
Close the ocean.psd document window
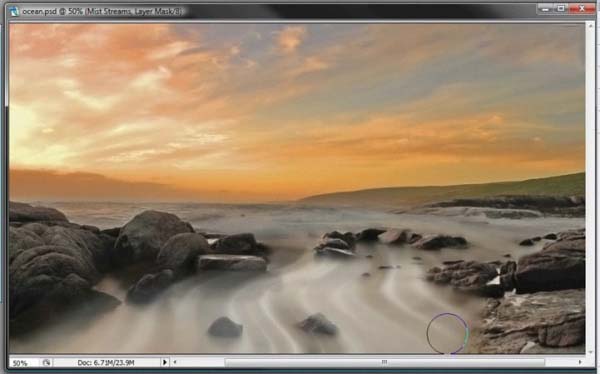click(x=581, y=8)
